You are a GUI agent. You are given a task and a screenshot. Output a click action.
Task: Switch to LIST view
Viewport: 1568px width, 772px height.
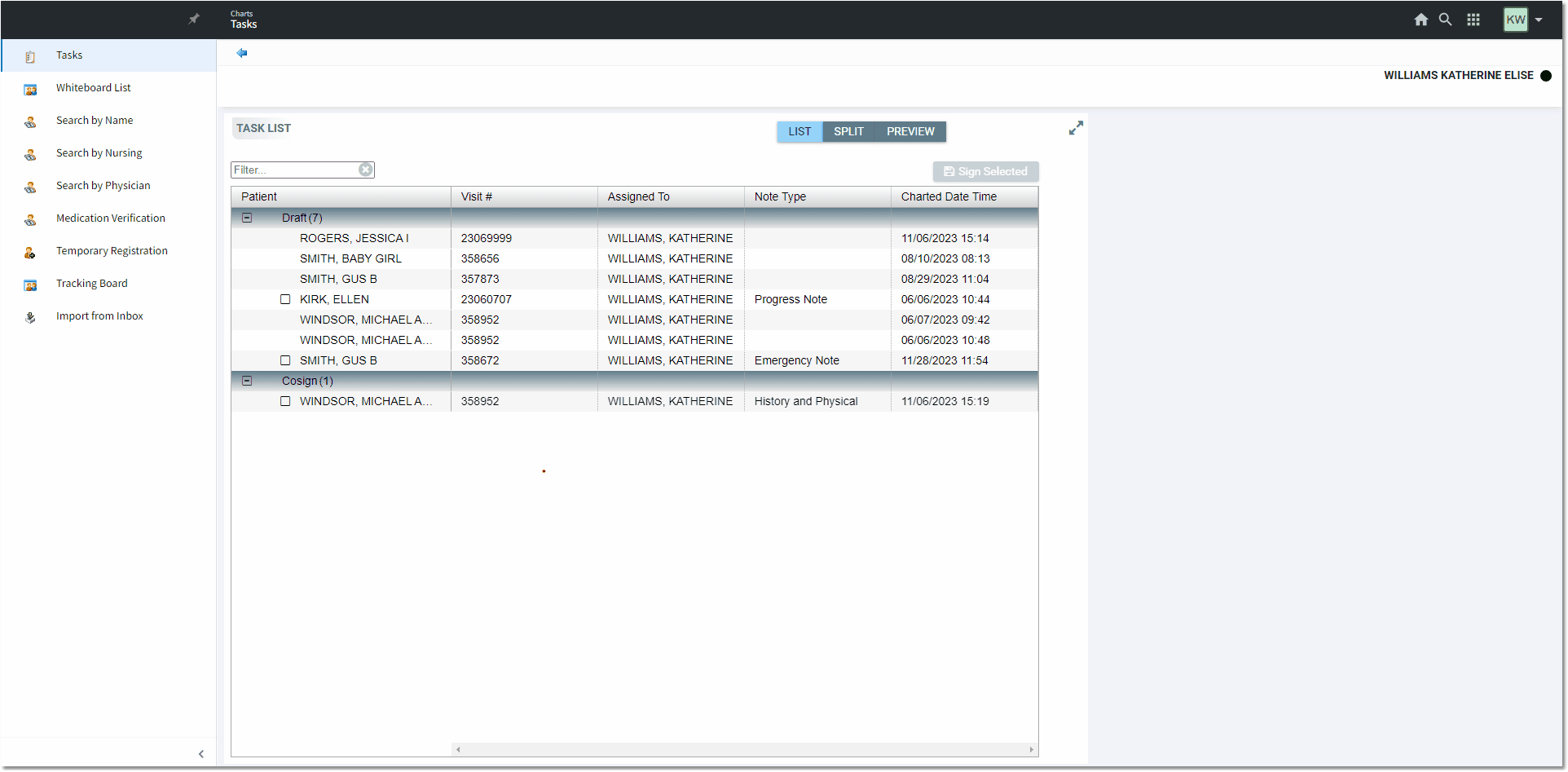[x=799, y=131]
